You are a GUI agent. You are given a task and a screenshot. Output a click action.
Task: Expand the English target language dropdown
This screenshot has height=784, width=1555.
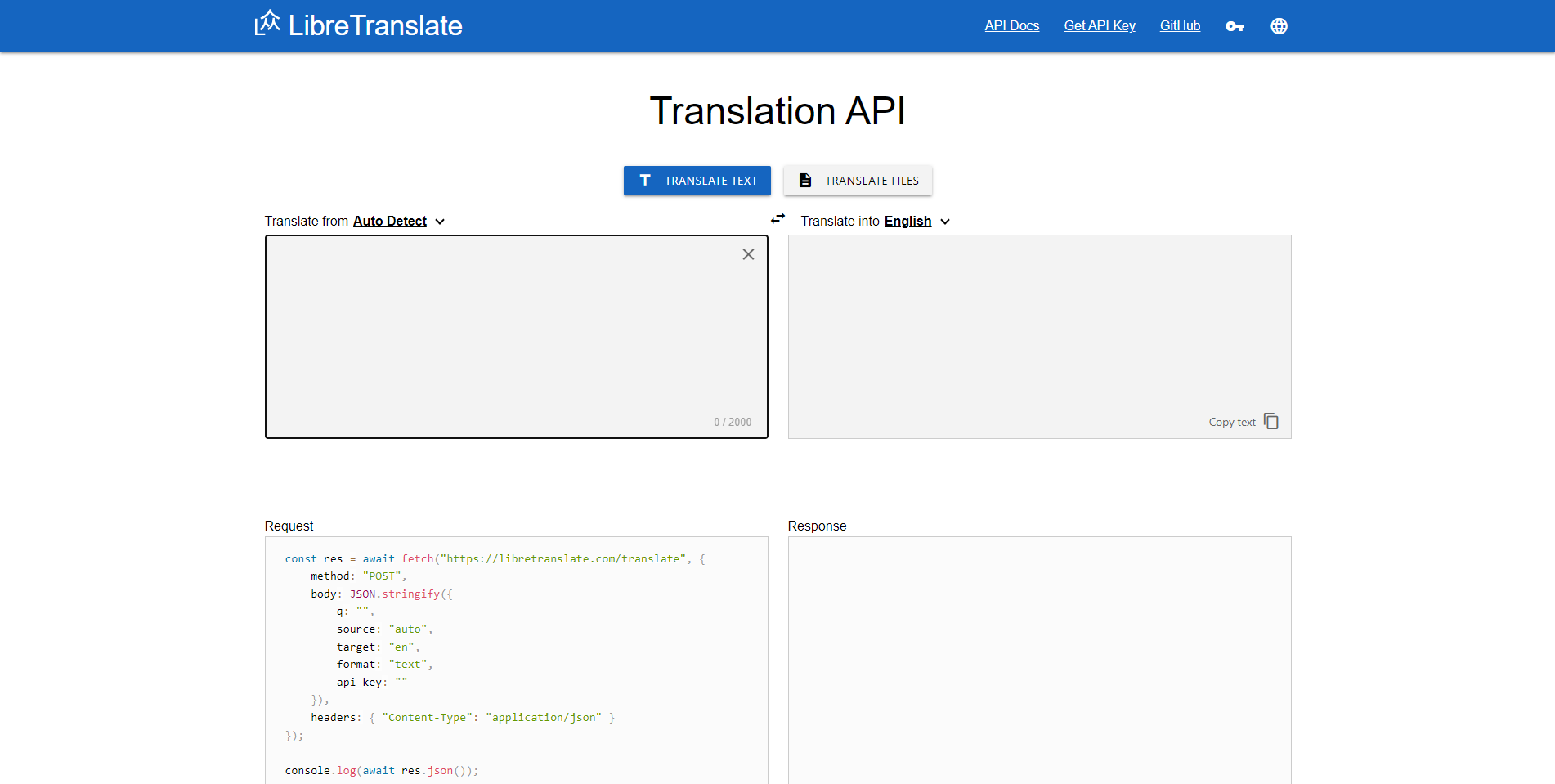click(x=907, y=221)
